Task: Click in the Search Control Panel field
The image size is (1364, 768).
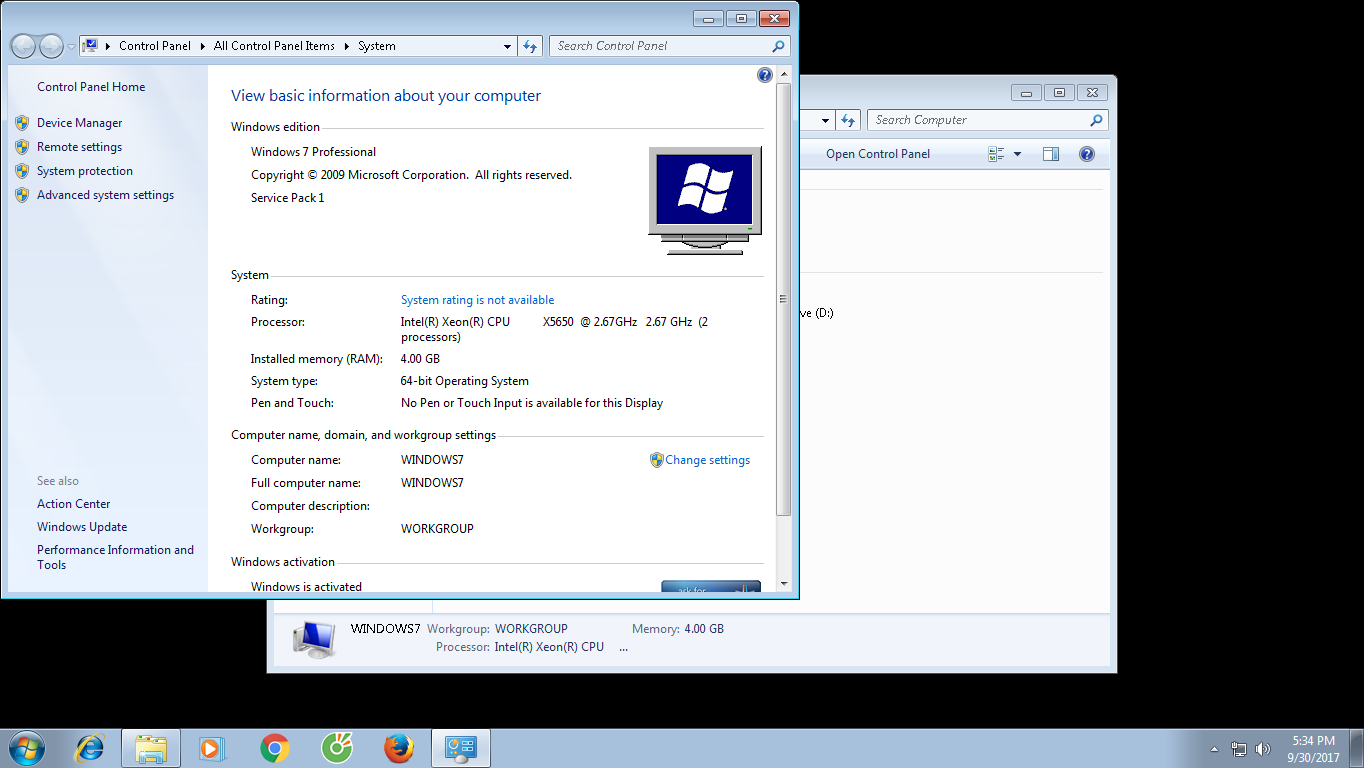Action: (660, 46)
